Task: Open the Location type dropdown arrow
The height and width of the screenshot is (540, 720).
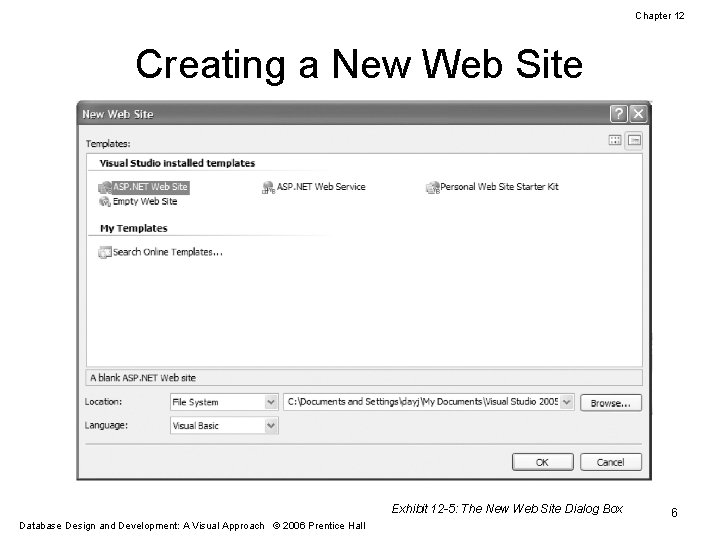Action: tap(271, 402)
